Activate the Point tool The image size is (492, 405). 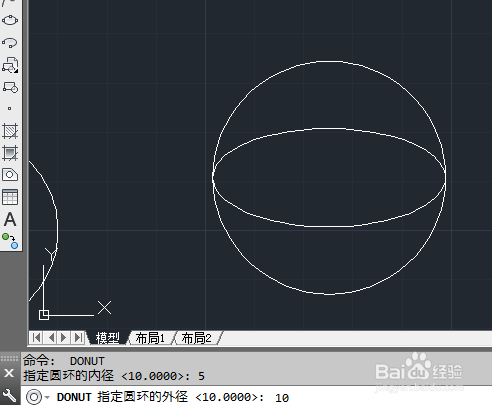(10, 108)
